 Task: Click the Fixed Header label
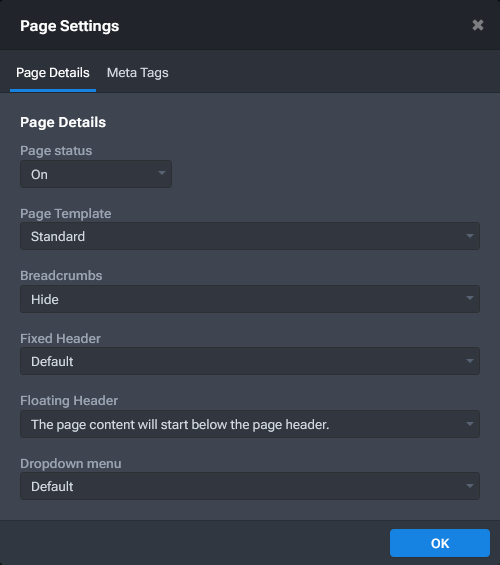click(61, 338)
